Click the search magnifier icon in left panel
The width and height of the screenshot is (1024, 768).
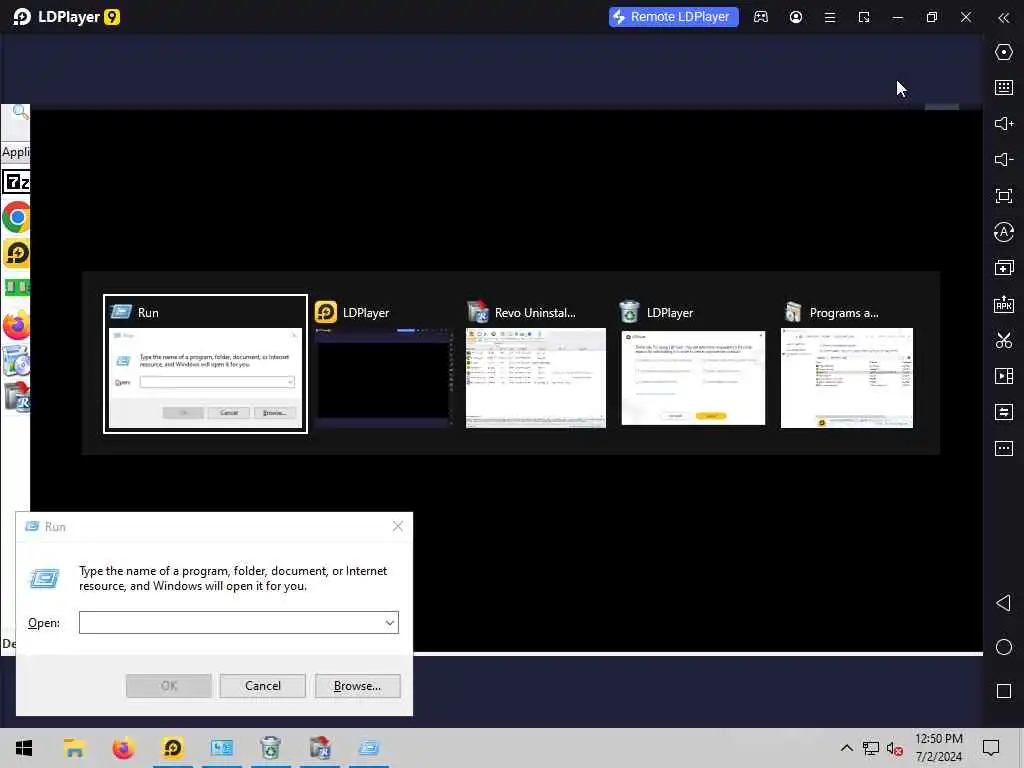point(20,112)
